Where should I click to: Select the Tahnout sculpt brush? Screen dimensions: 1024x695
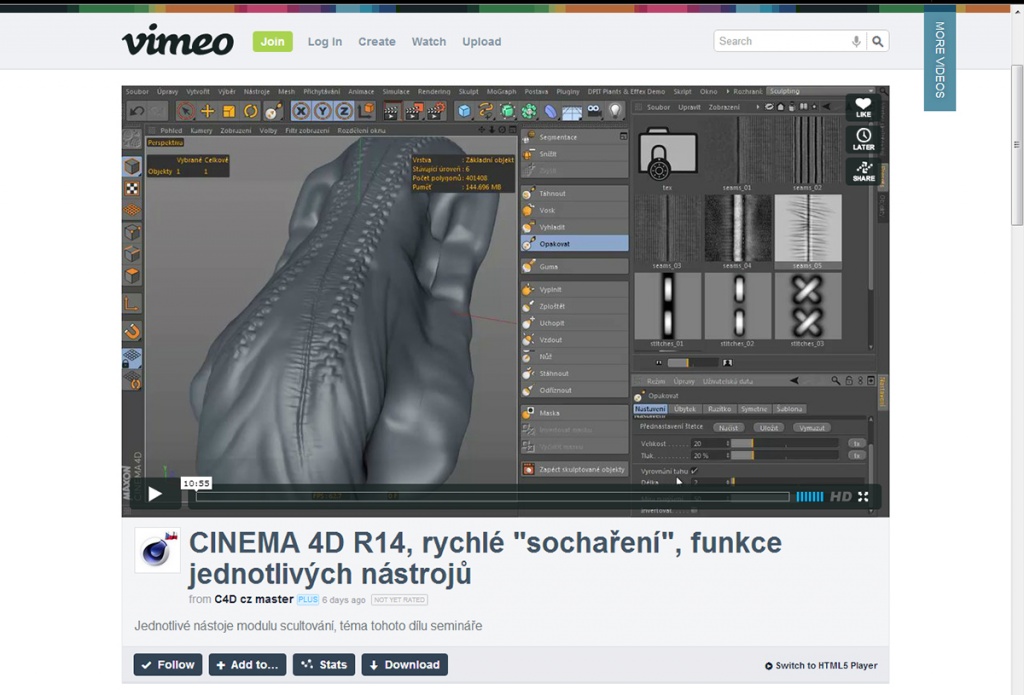[x=575, y=193]
